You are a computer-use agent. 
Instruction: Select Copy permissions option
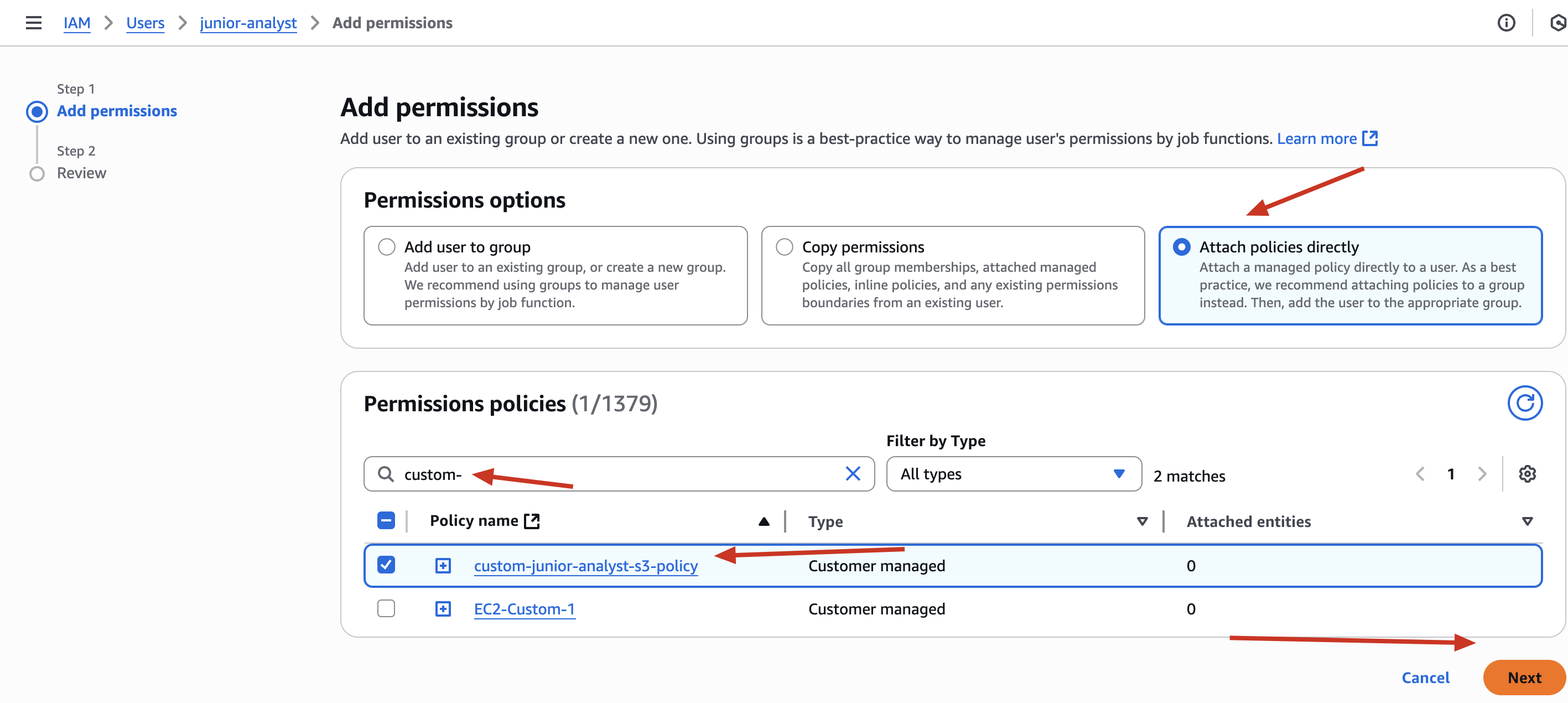click(784, 247)
